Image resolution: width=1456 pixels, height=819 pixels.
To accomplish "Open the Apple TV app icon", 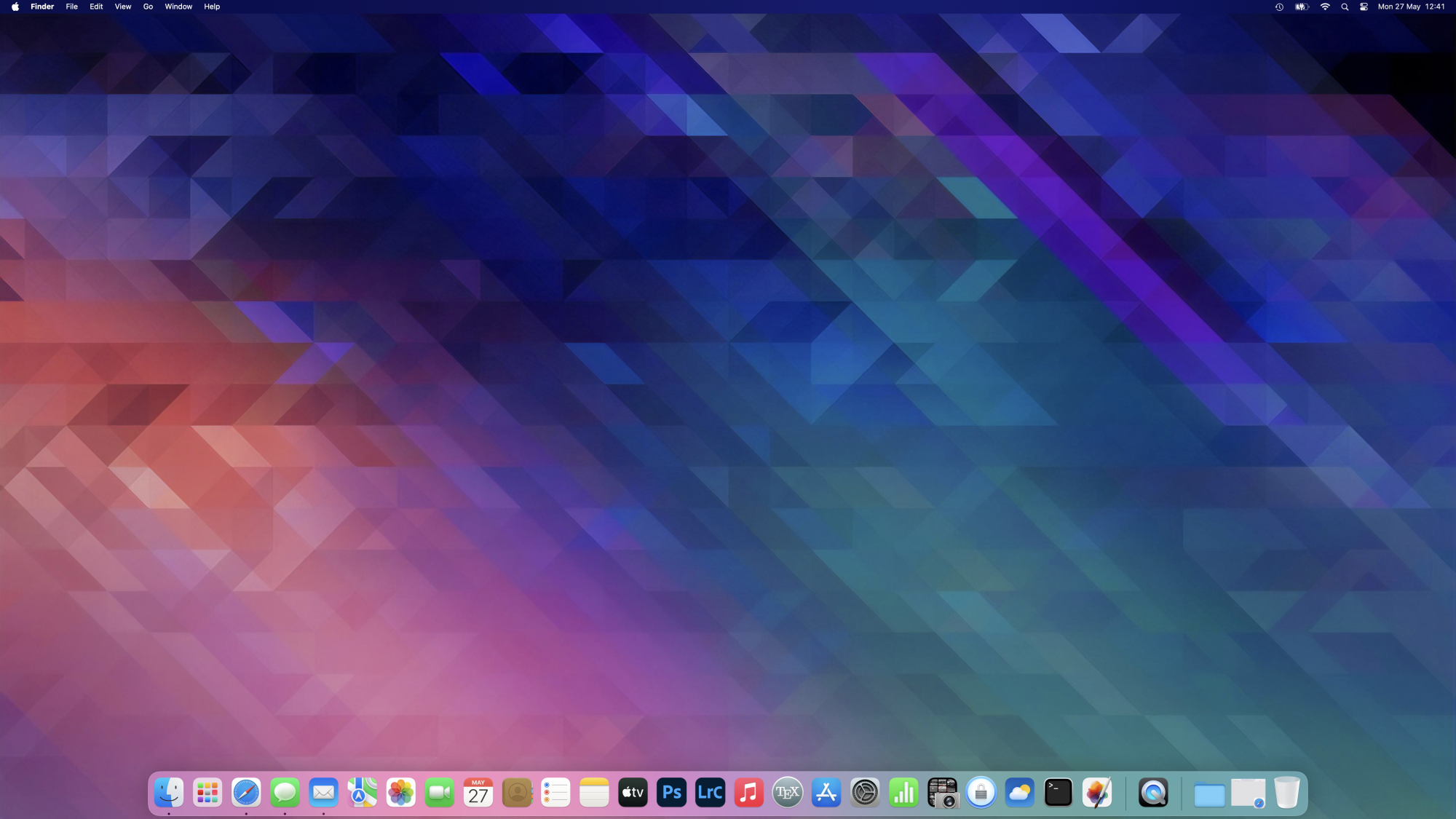I will click(633, 793).
